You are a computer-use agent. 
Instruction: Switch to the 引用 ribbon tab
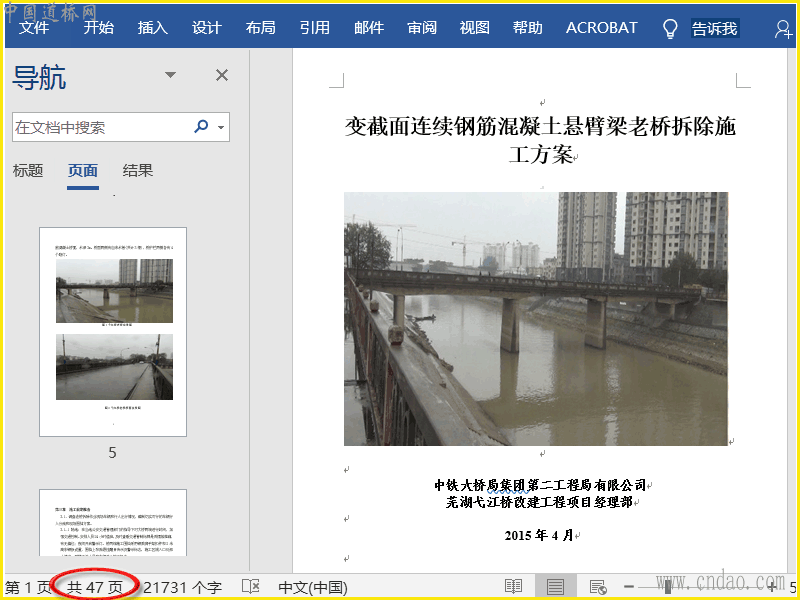[x=315, y=28]
